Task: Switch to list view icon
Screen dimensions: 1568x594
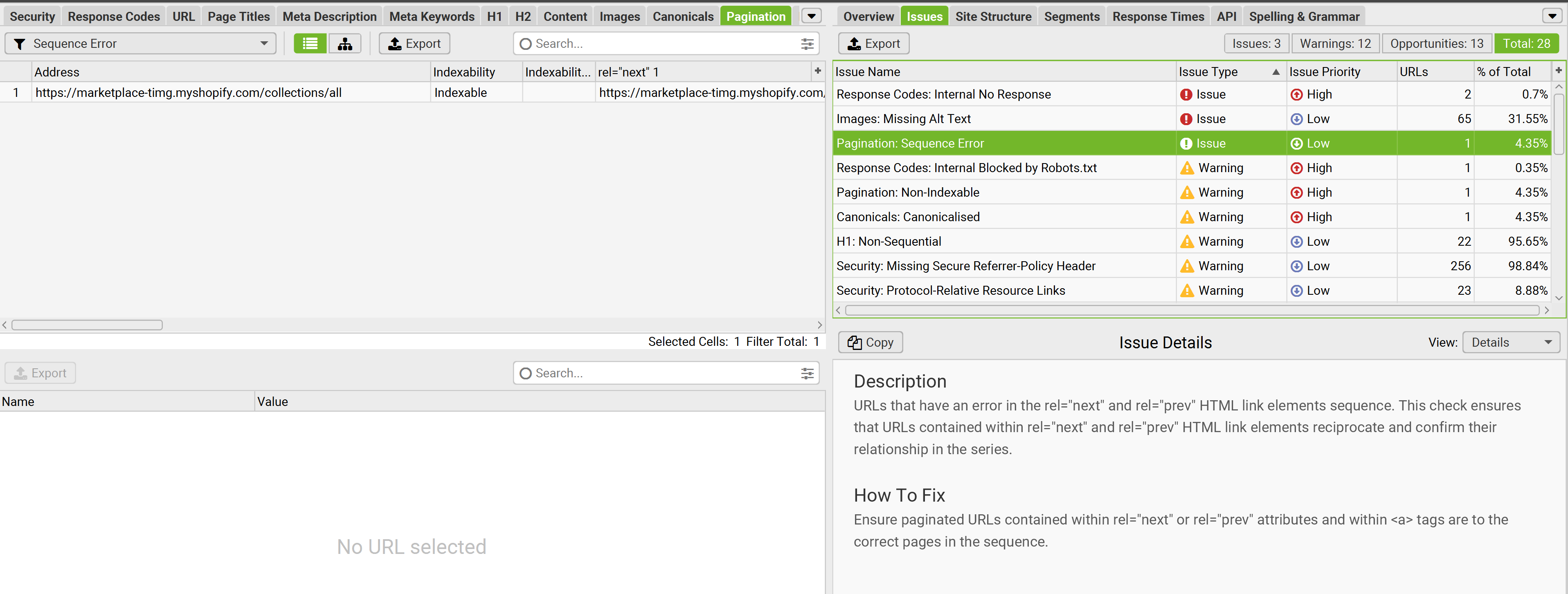Action: point(310,44)
